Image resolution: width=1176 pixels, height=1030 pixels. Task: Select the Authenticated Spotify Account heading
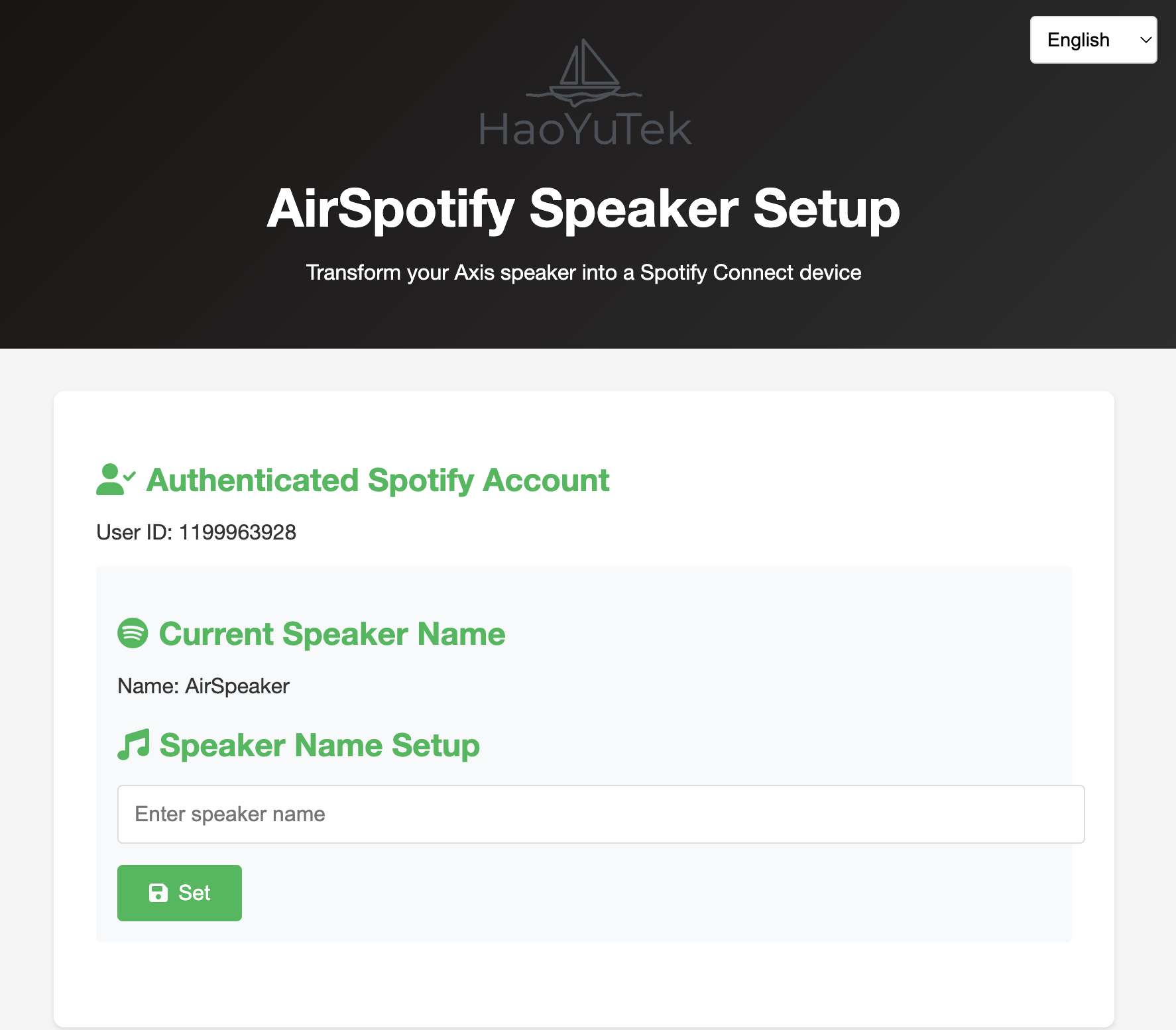377,480
